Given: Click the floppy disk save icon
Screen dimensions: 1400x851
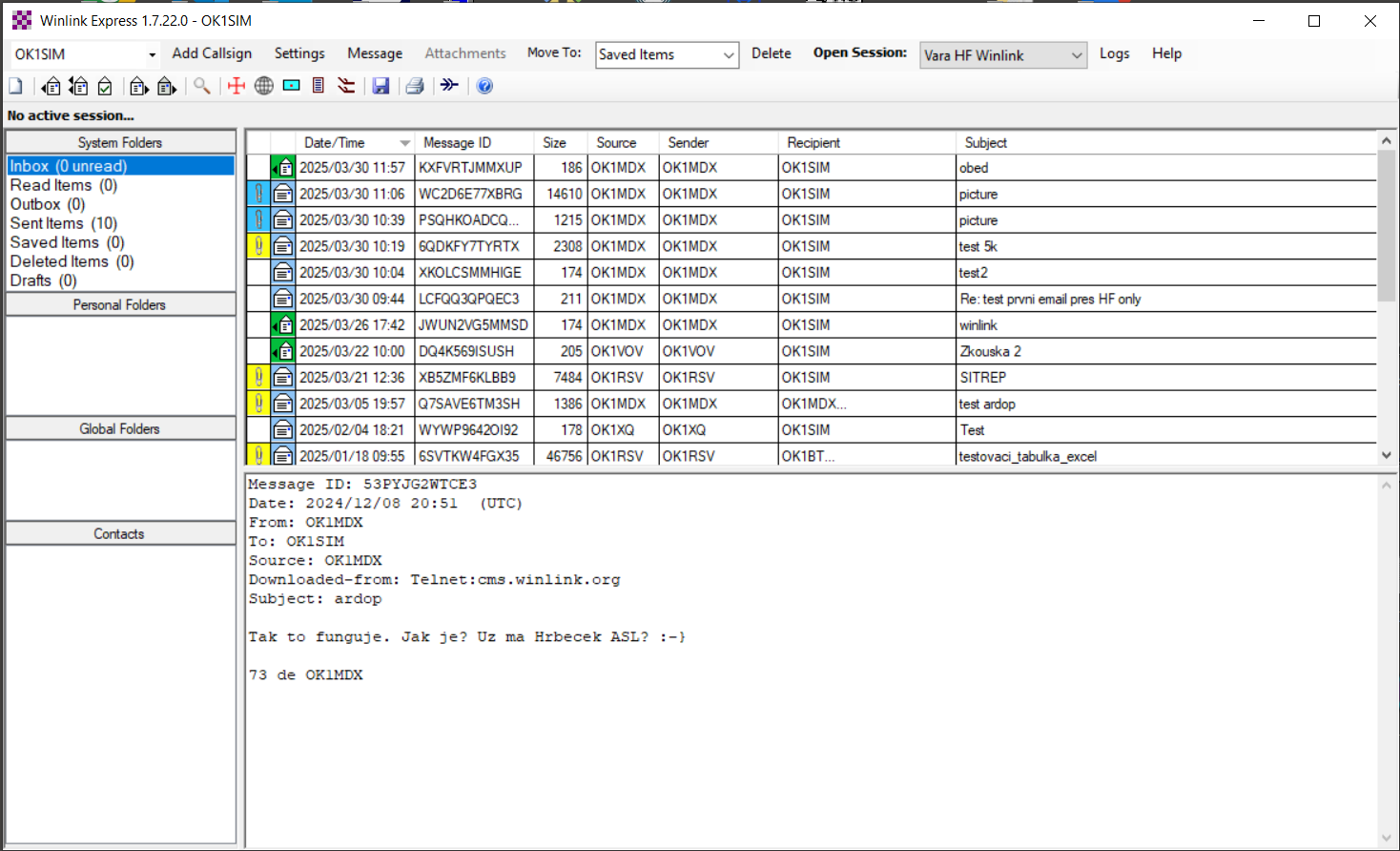Looking at the screenshot, I should pyautogui.click(x=381, y=86).
